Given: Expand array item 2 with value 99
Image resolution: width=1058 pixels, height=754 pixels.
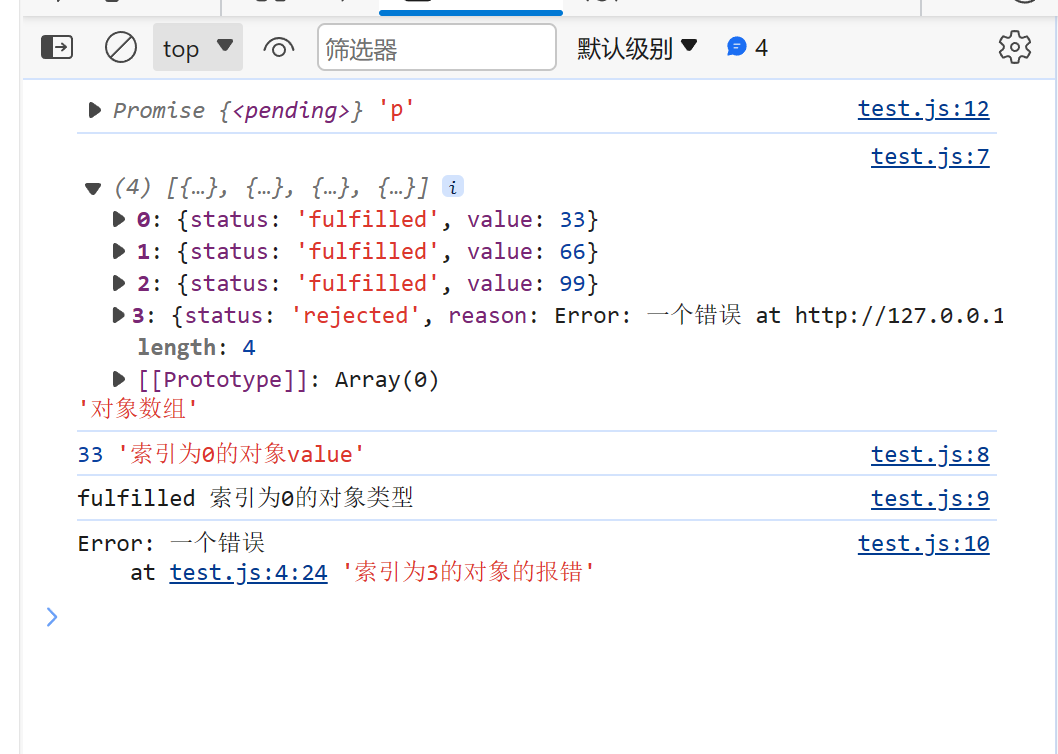Looking at the screenshot, I should point(119,283).
